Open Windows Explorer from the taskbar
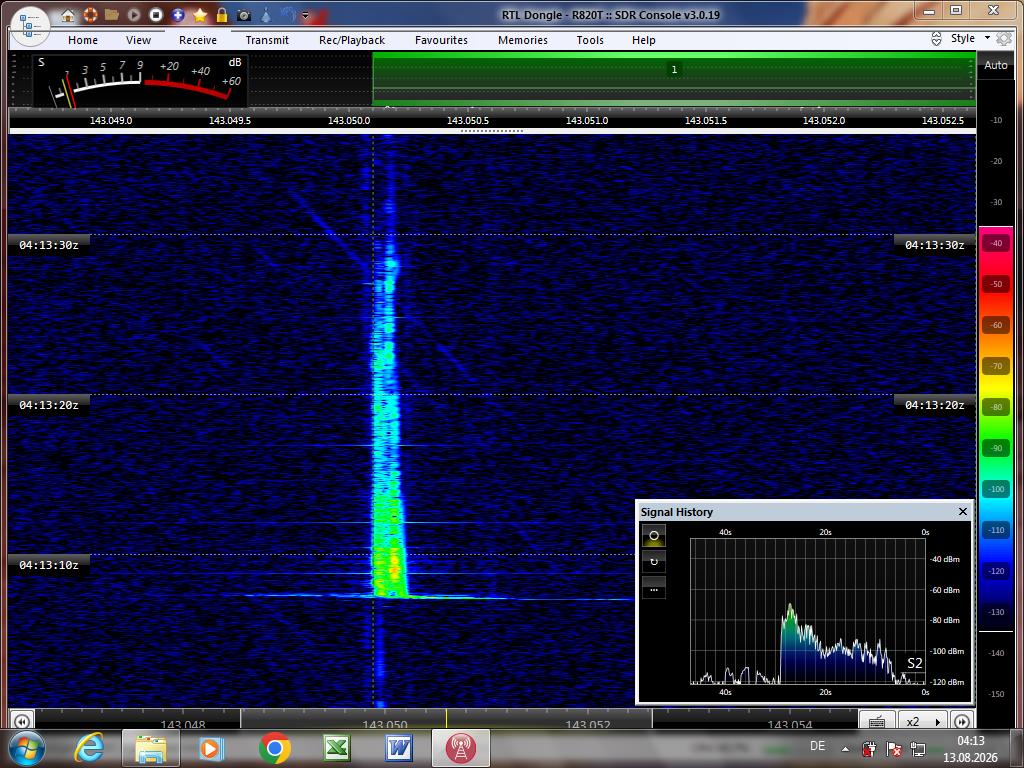This screenshot has width=1024, height=768. click(x=150, y=748)
